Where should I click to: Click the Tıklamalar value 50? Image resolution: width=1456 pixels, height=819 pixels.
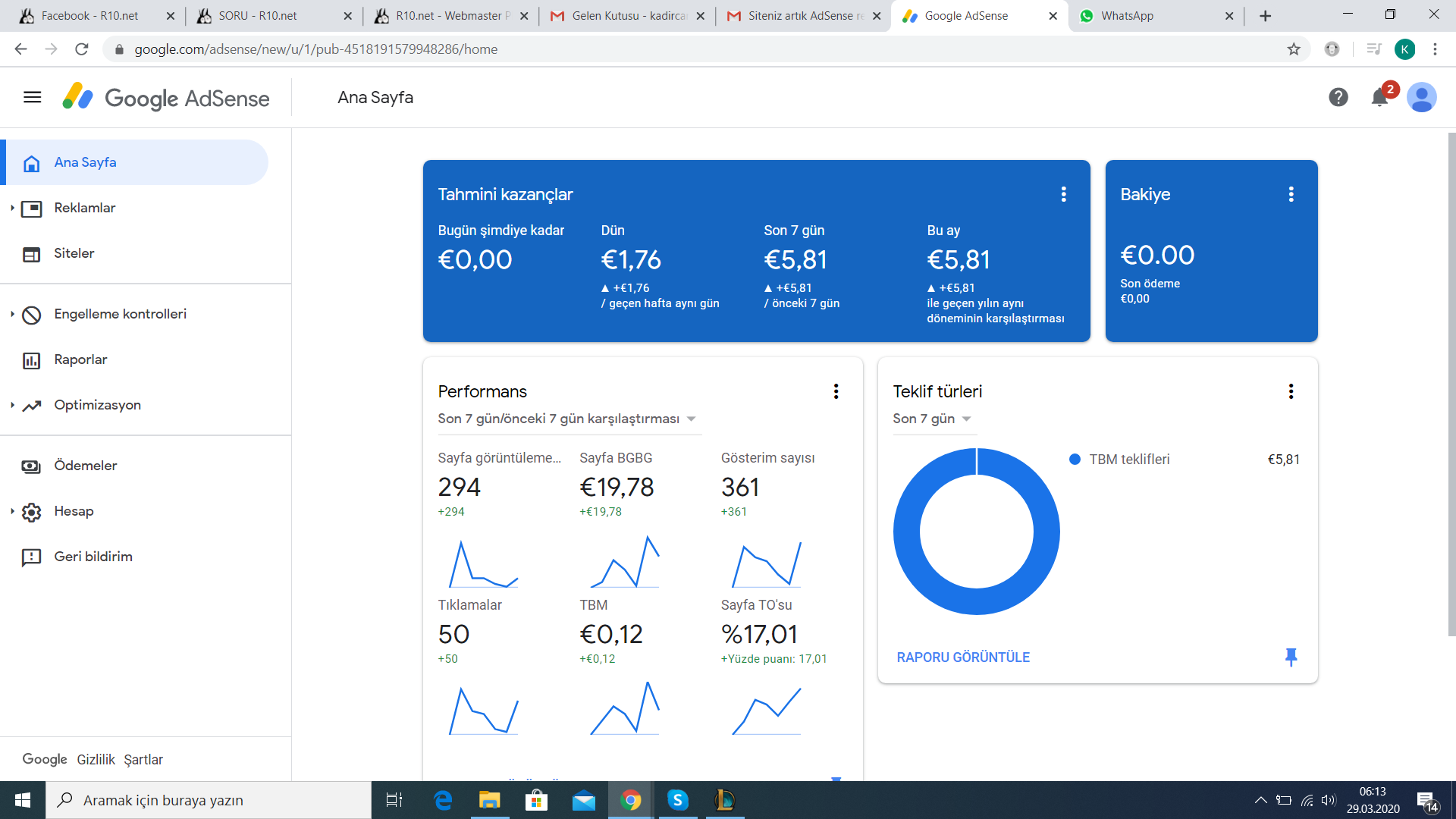coord(453,635)
